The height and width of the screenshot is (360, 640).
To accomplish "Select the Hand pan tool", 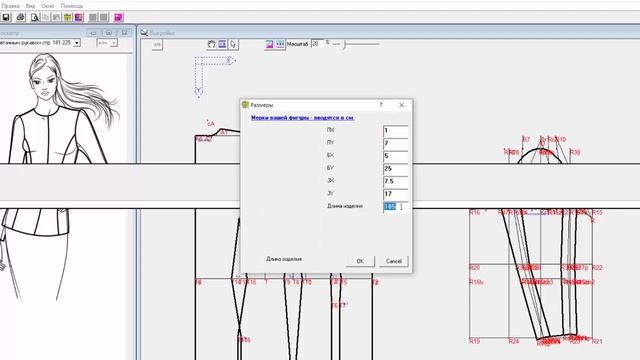I will pos(211,44).
